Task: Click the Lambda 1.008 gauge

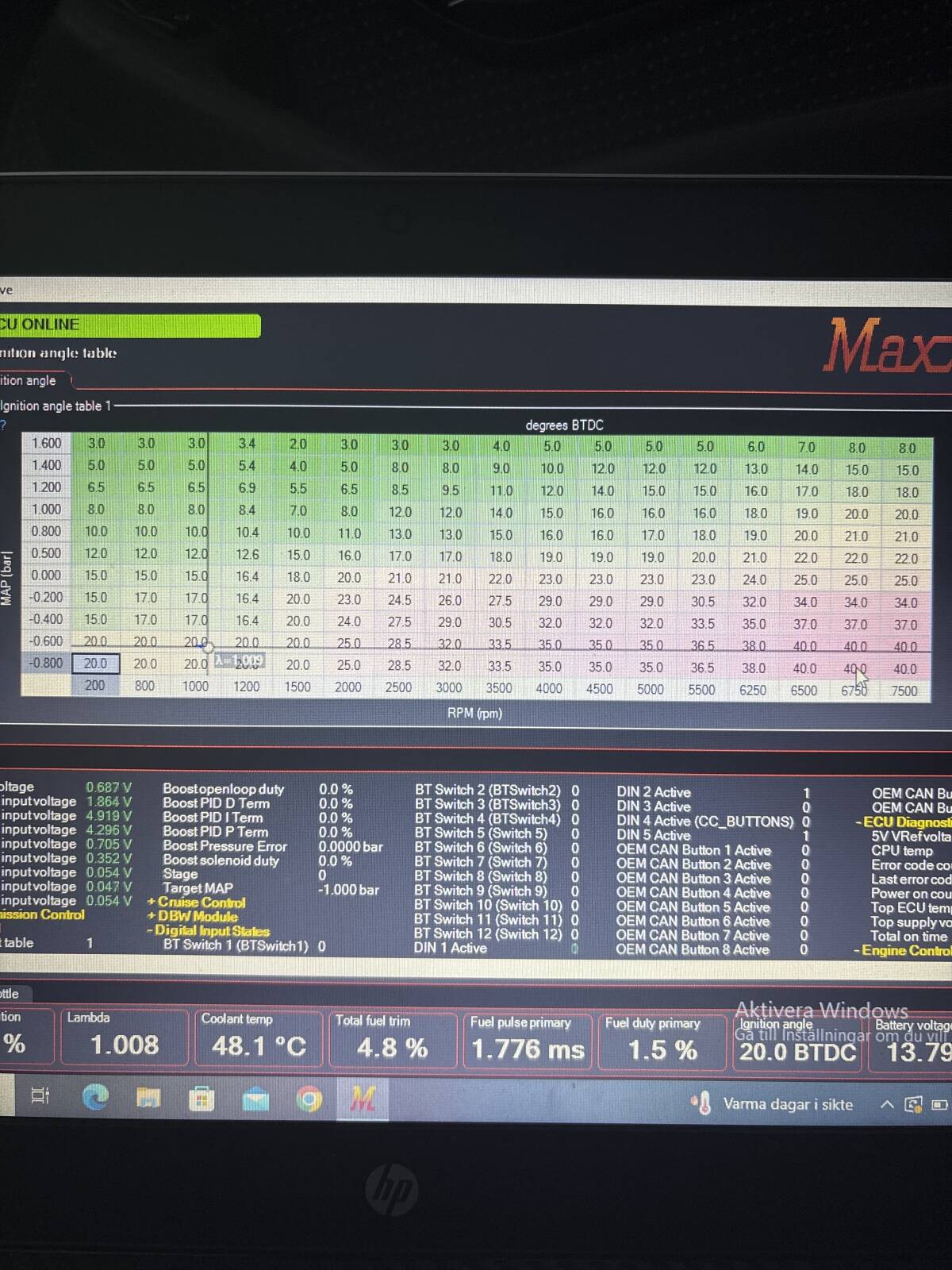Action: pyautogui.click(x=123, y=1037)
